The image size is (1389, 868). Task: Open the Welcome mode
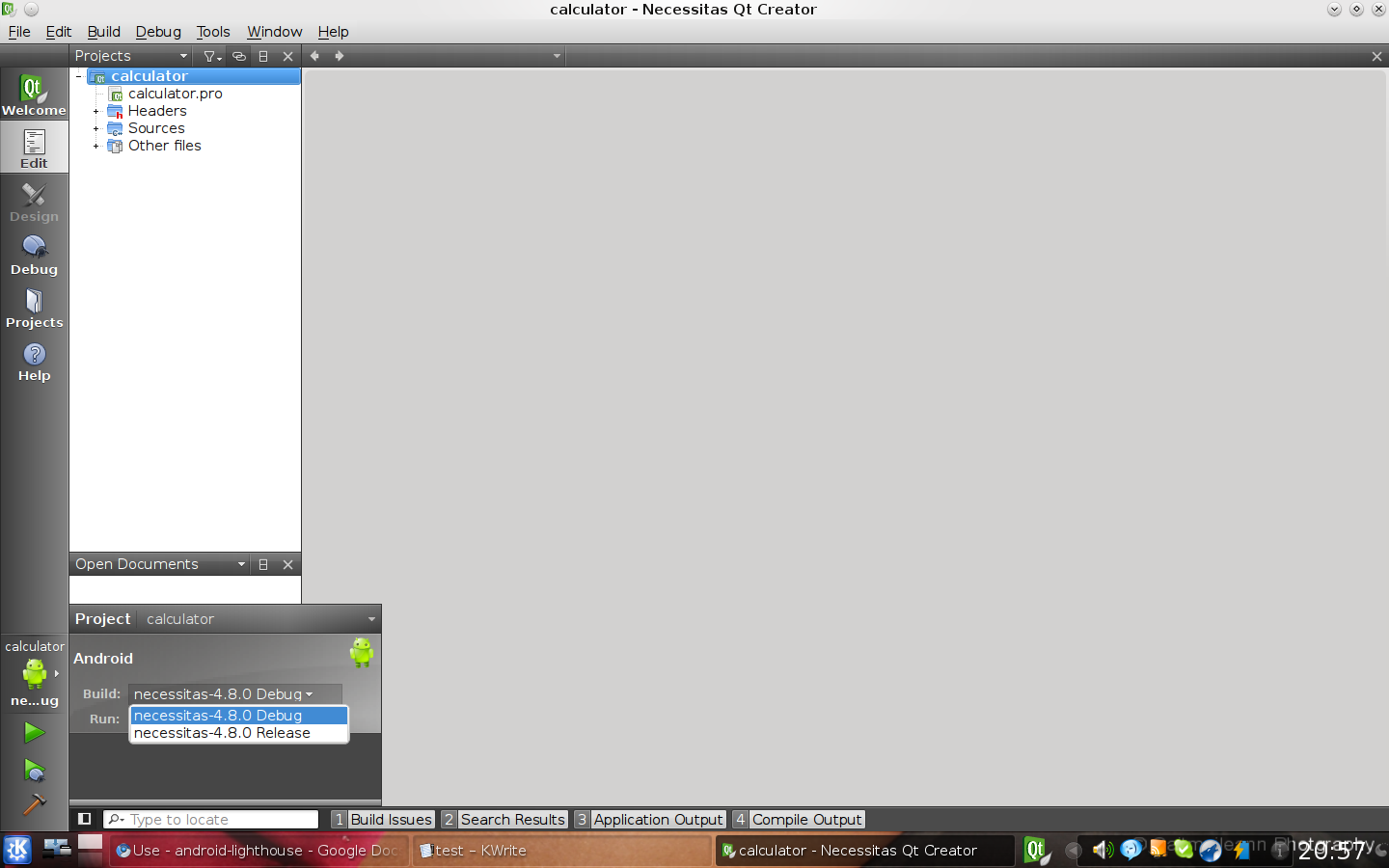(34, 95)
